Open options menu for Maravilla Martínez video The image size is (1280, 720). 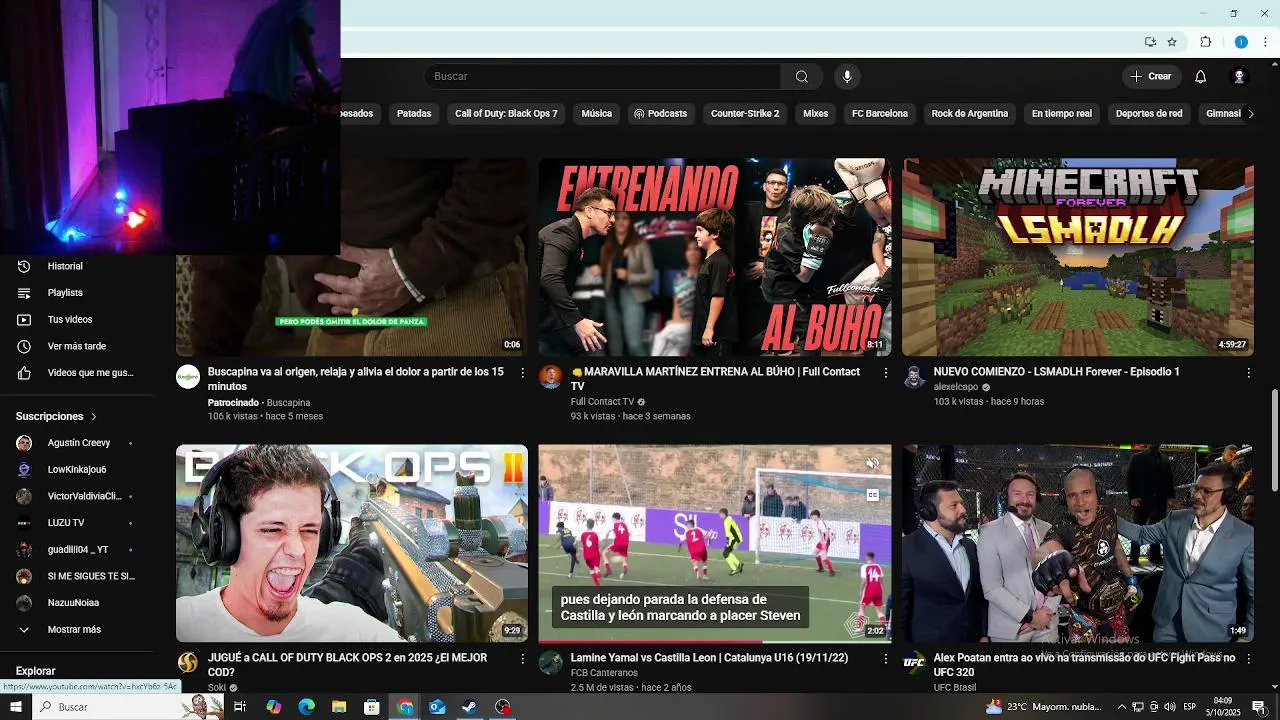coord(885,372)
